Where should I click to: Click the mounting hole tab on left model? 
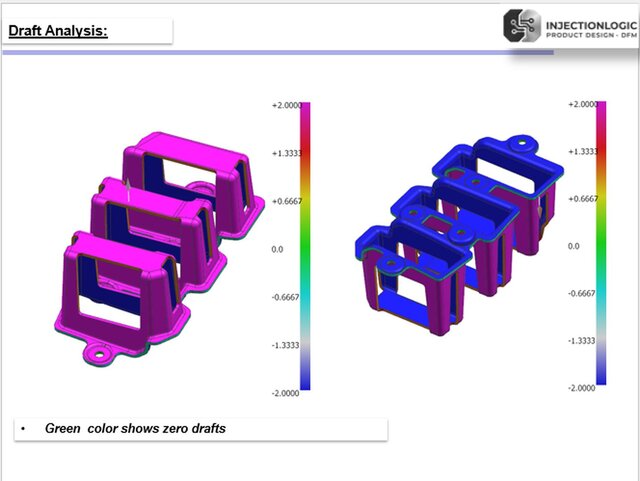pos(100,352)
